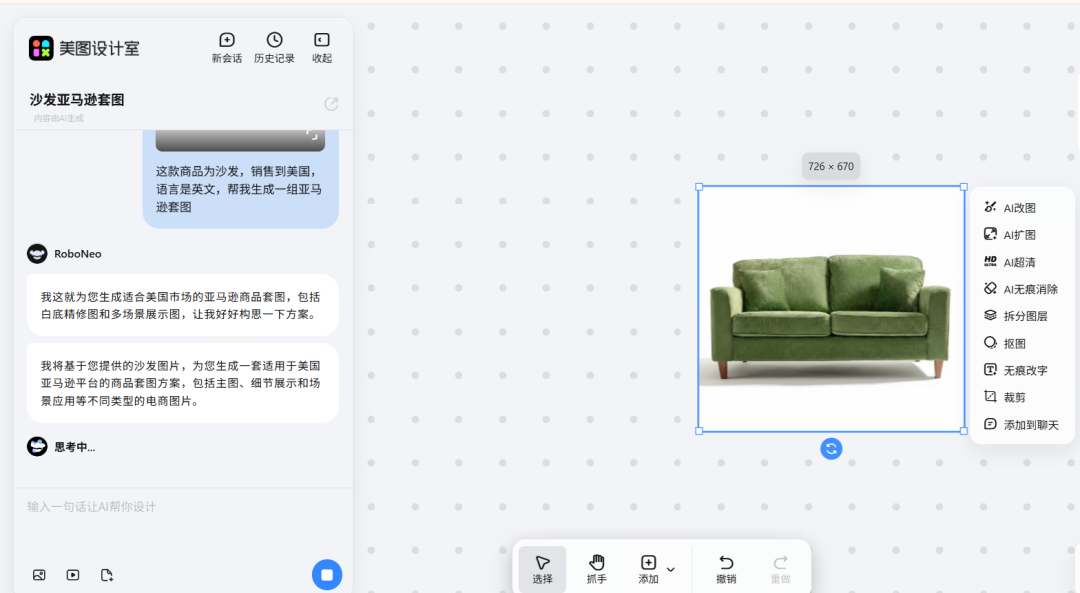Viewport: 1080px width, 593px height.
Task: Click the image upload icon
Action: point(38,575)
